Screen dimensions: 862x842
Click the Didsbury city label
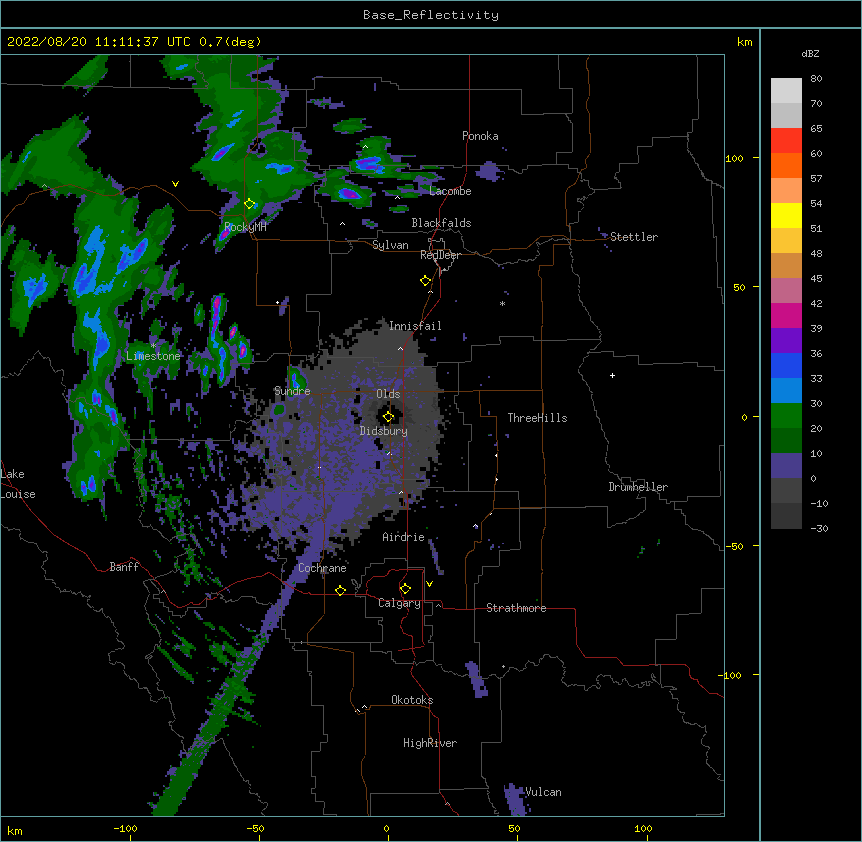384,431
